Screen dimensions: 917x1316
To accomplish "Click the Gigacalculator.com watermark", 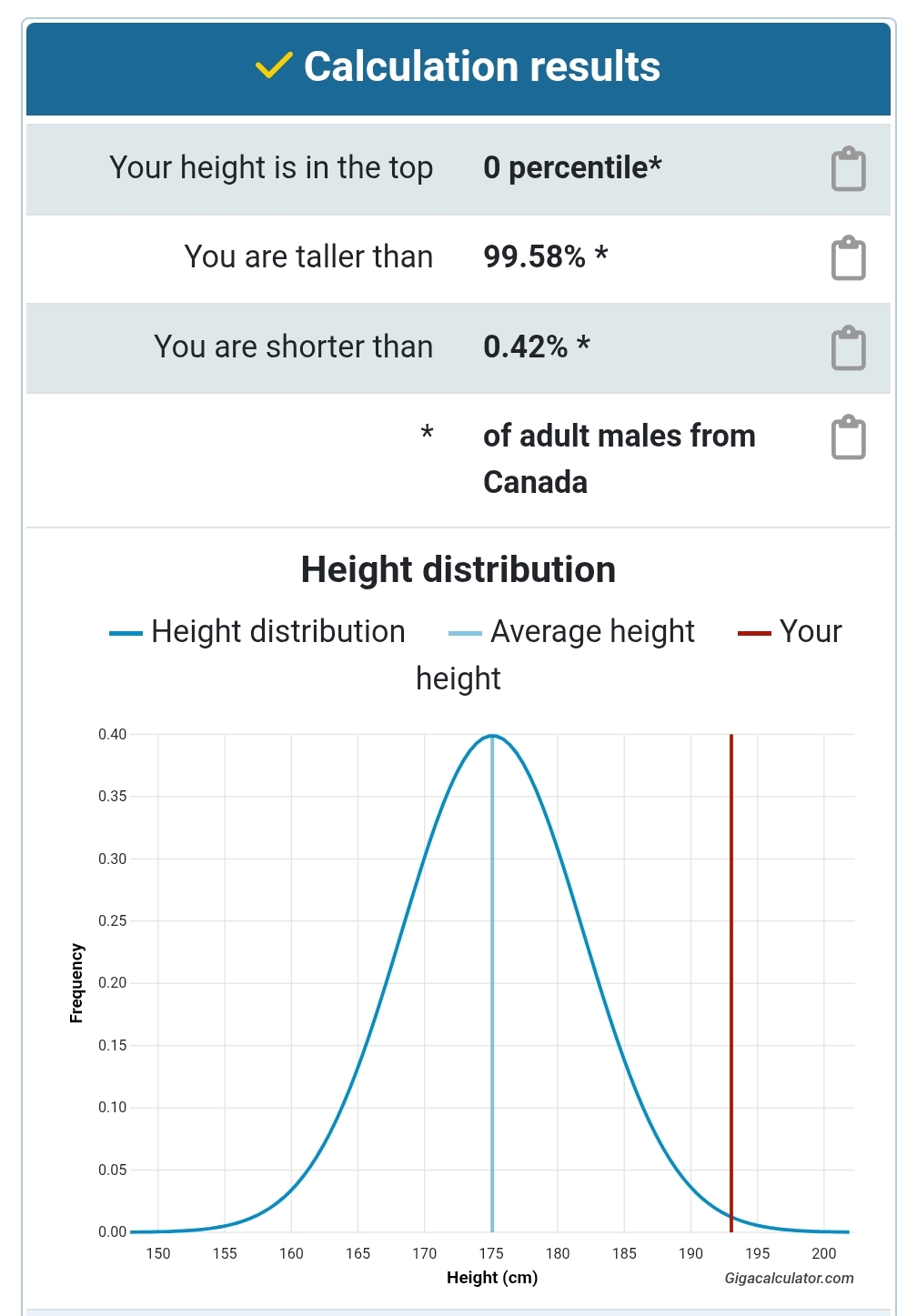I will (789, 1278).
